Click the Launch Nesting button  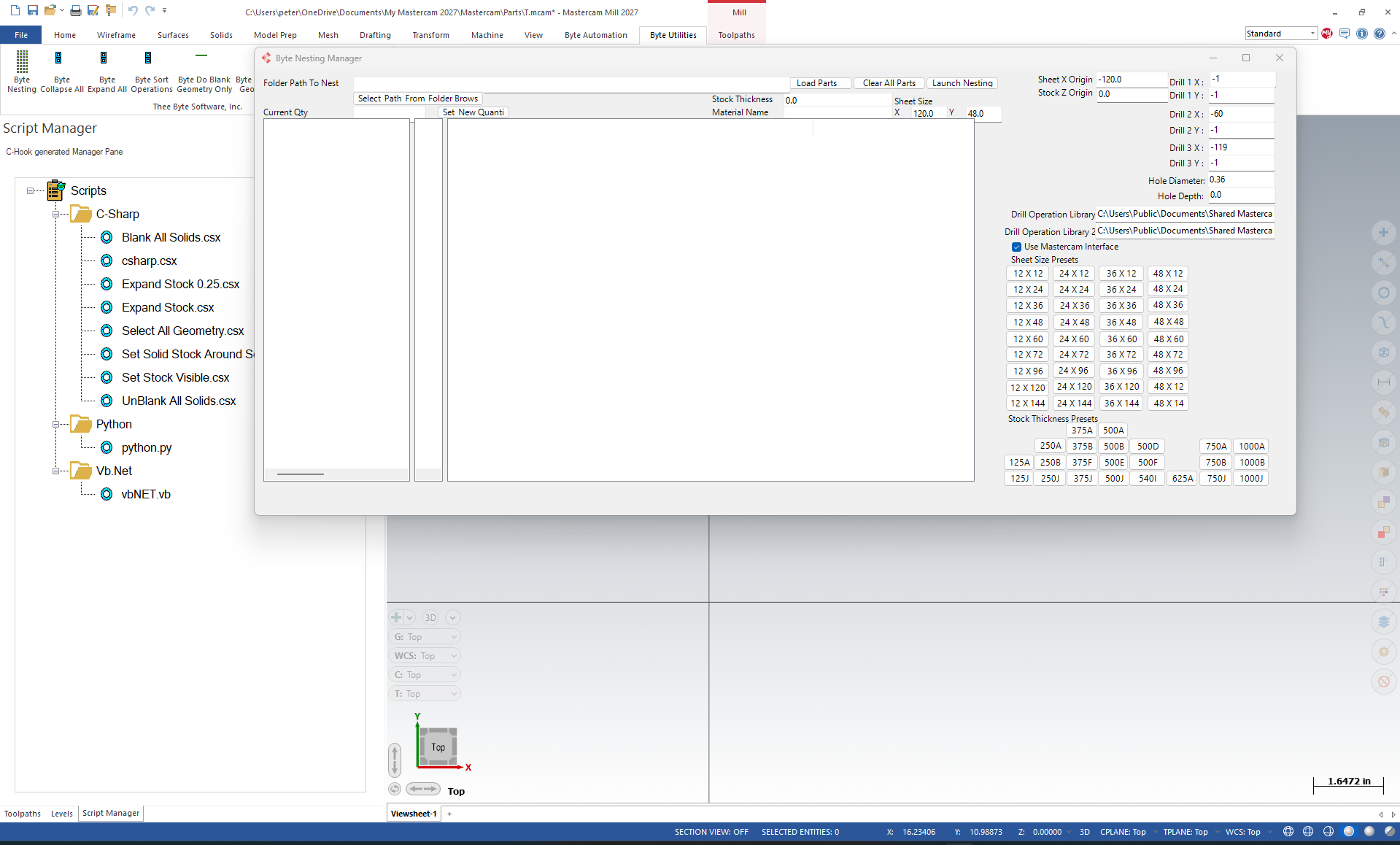pos(962,83)
